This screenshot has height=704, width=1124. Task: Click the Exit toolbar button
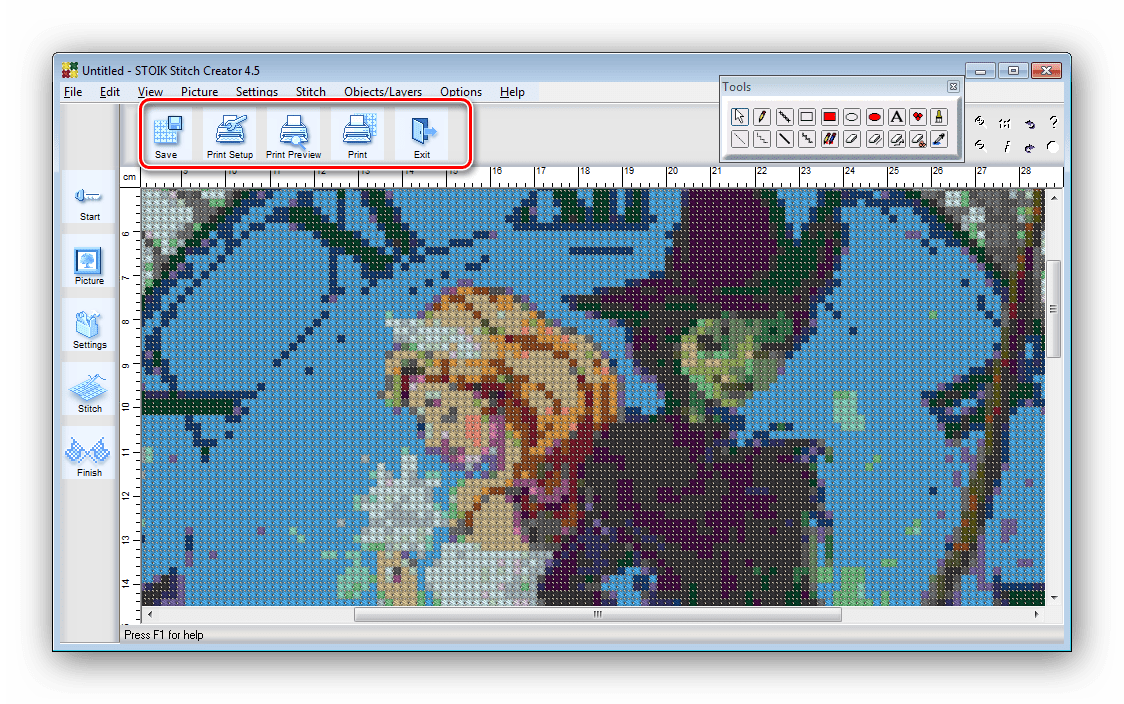[422, 135]
